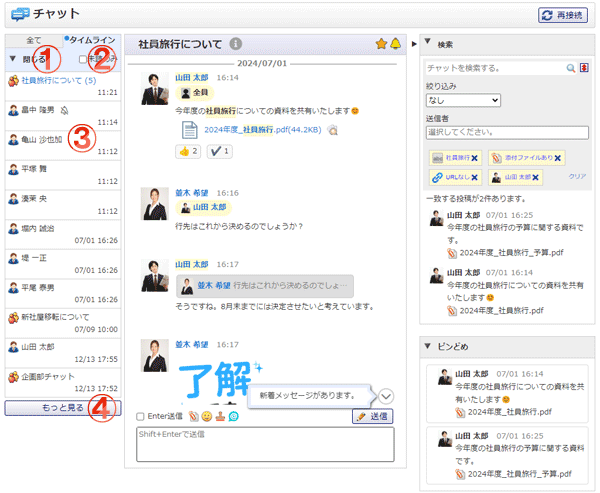The width and height of the screenshot is (600, 493).
Task: Click the preview icon after attachment size
Action: coord(333,130)
